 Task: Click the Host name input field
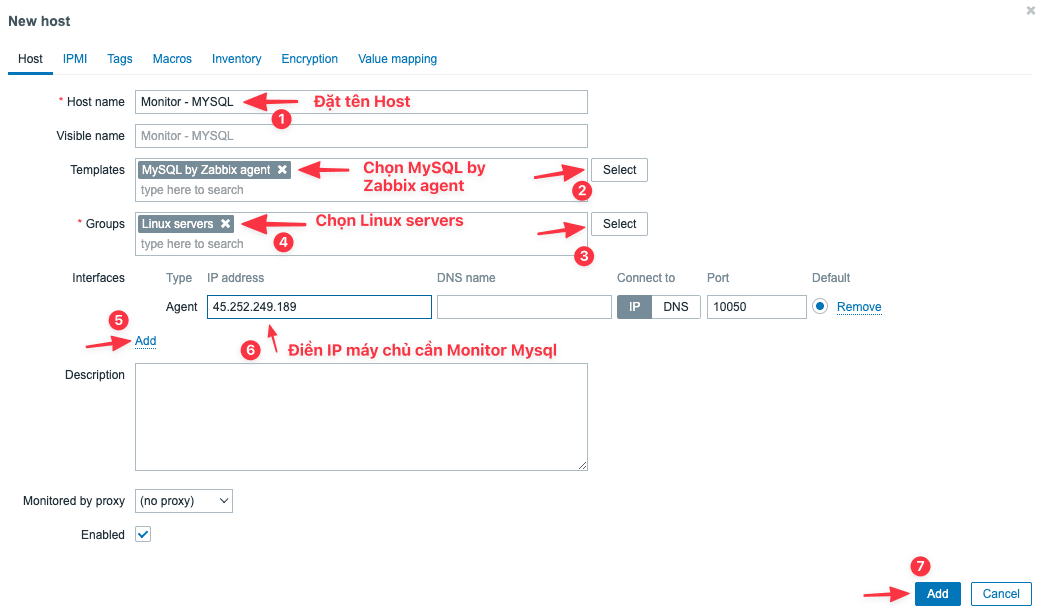(x=360, y=101)
